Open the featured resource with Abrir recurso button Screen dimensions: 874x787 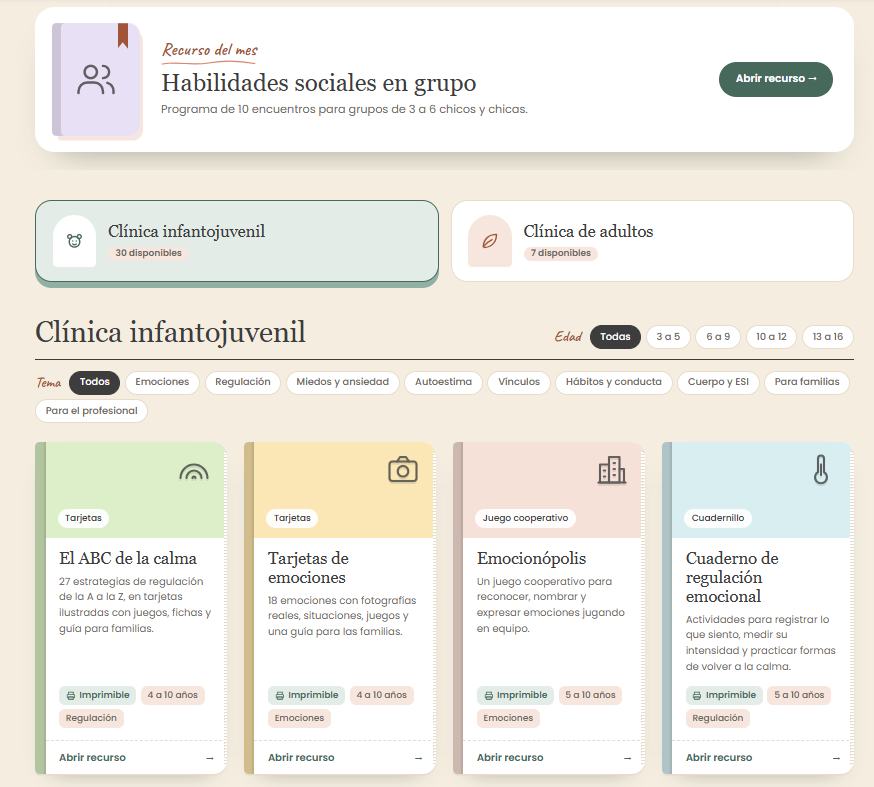point(775,79)
